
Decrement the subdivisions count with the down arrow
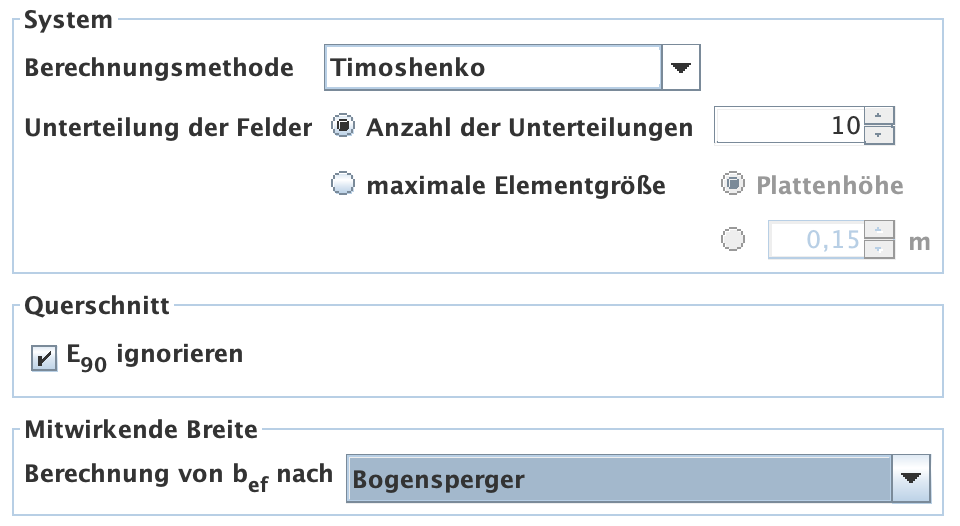tap(878, 135)
